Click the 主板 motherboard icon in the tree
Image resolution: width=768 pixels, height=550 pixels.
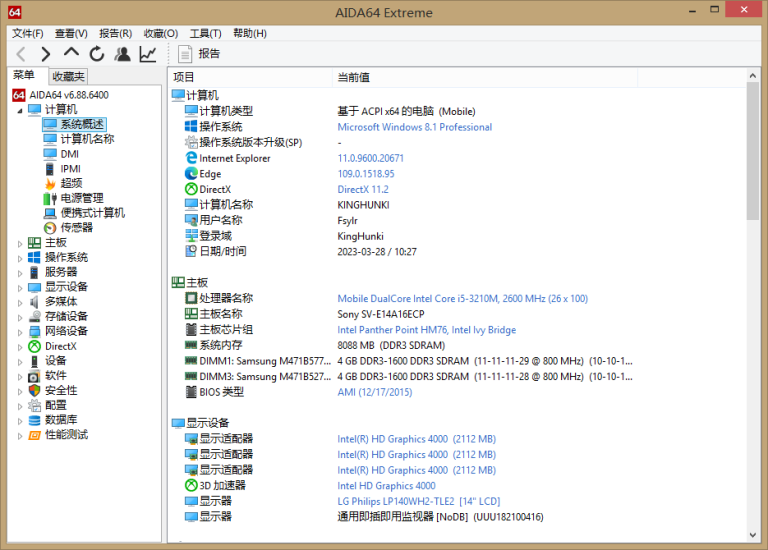34,242
